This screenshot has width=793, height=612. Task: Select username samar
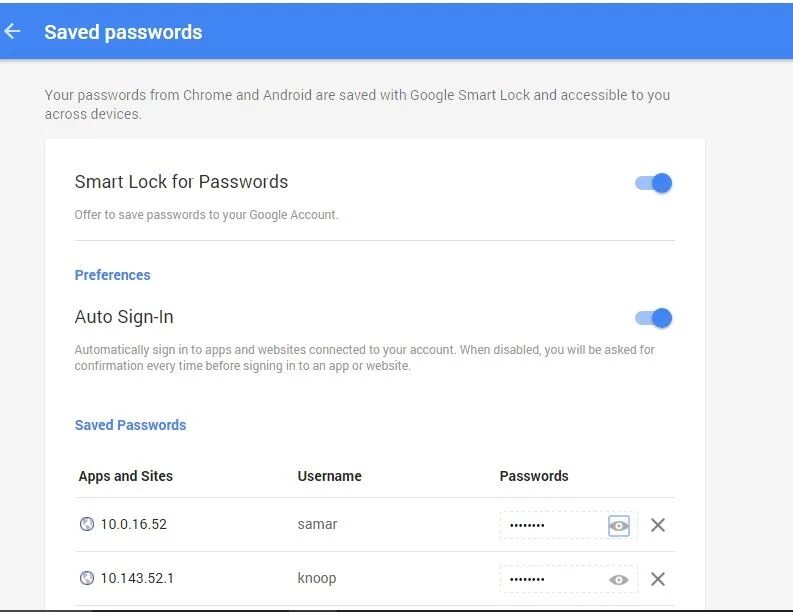[x=317, y=524]
